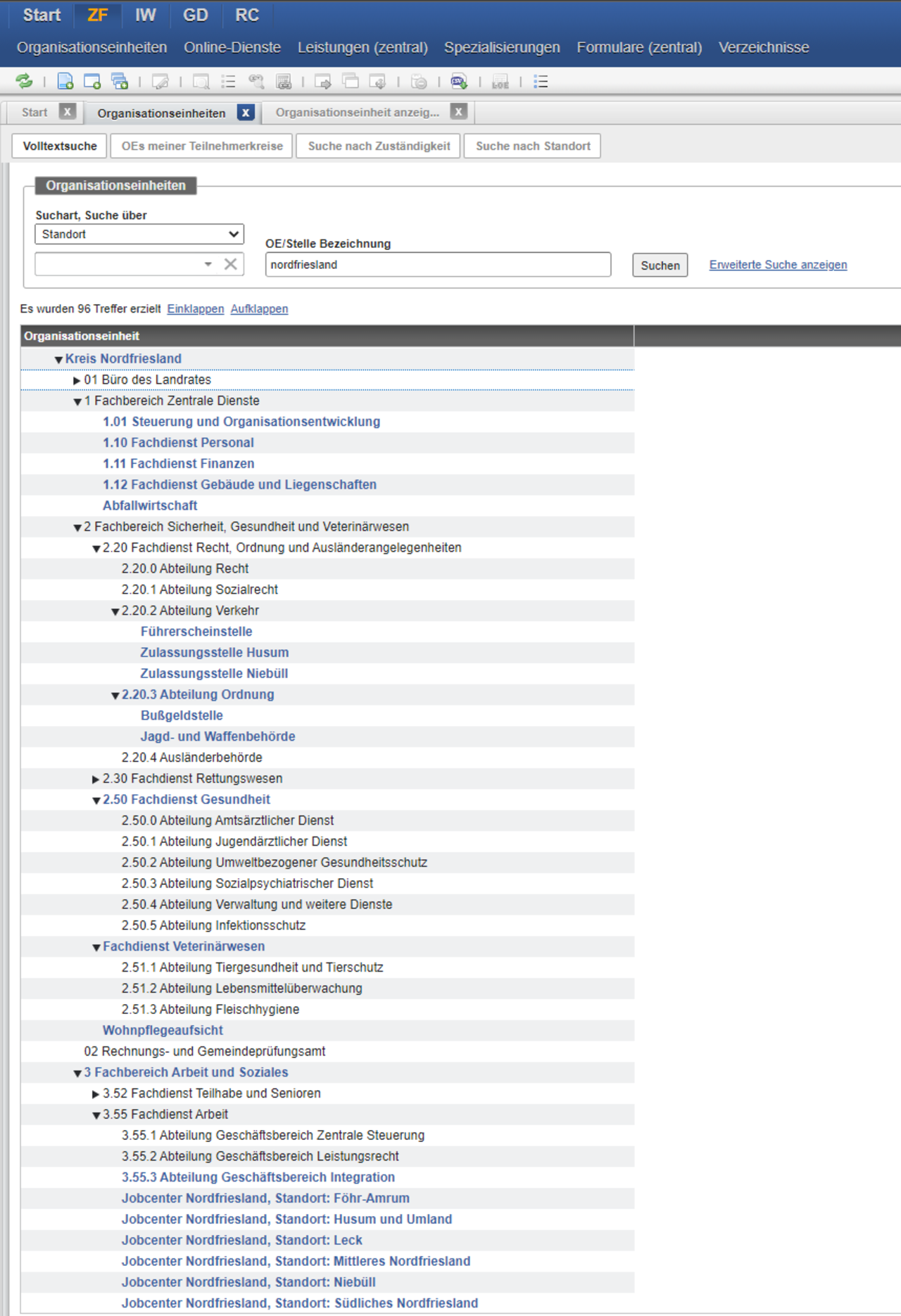Open the Wohnpflegeaufsicht entry
The width and height of the screenshot is (901, 1316).
tap(163, 1030)
